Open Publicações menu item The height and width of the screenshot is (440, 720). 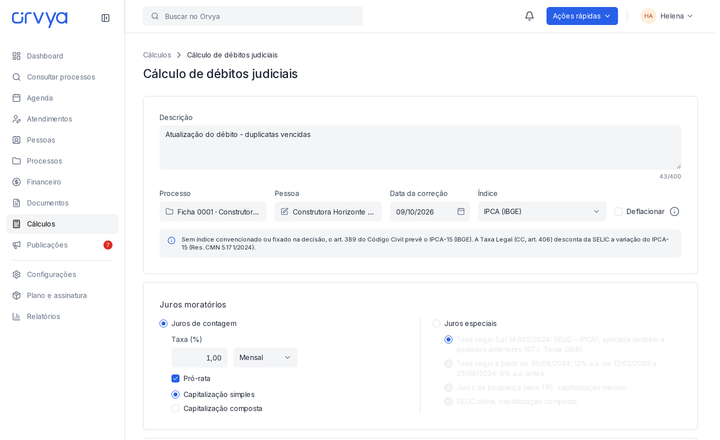tap(62, 245)
